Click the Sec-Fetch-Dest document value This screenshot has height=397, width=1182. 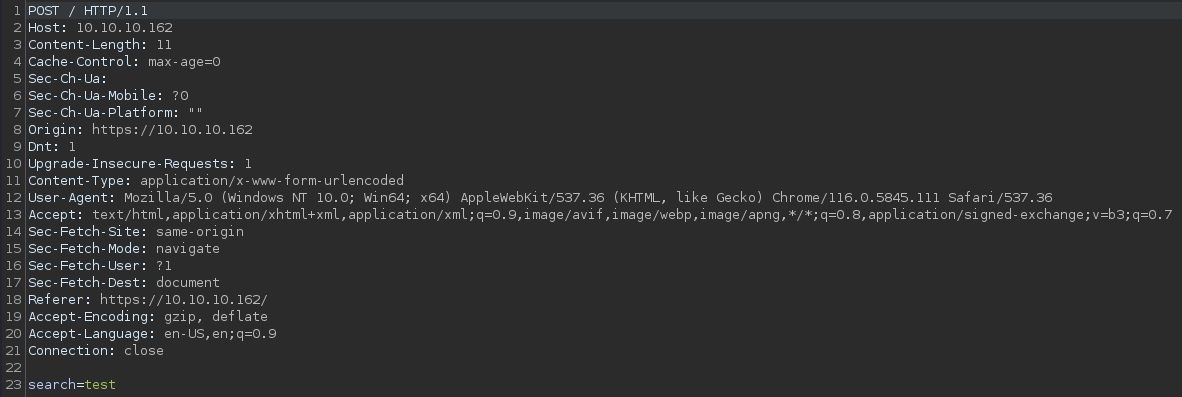[x=188, y=282]
